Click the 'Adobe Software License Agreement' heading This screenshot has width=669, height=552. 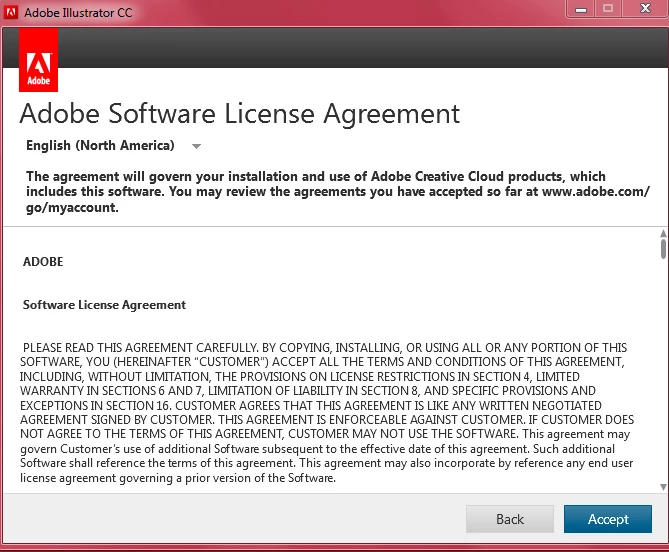click(x=240, y=113)
